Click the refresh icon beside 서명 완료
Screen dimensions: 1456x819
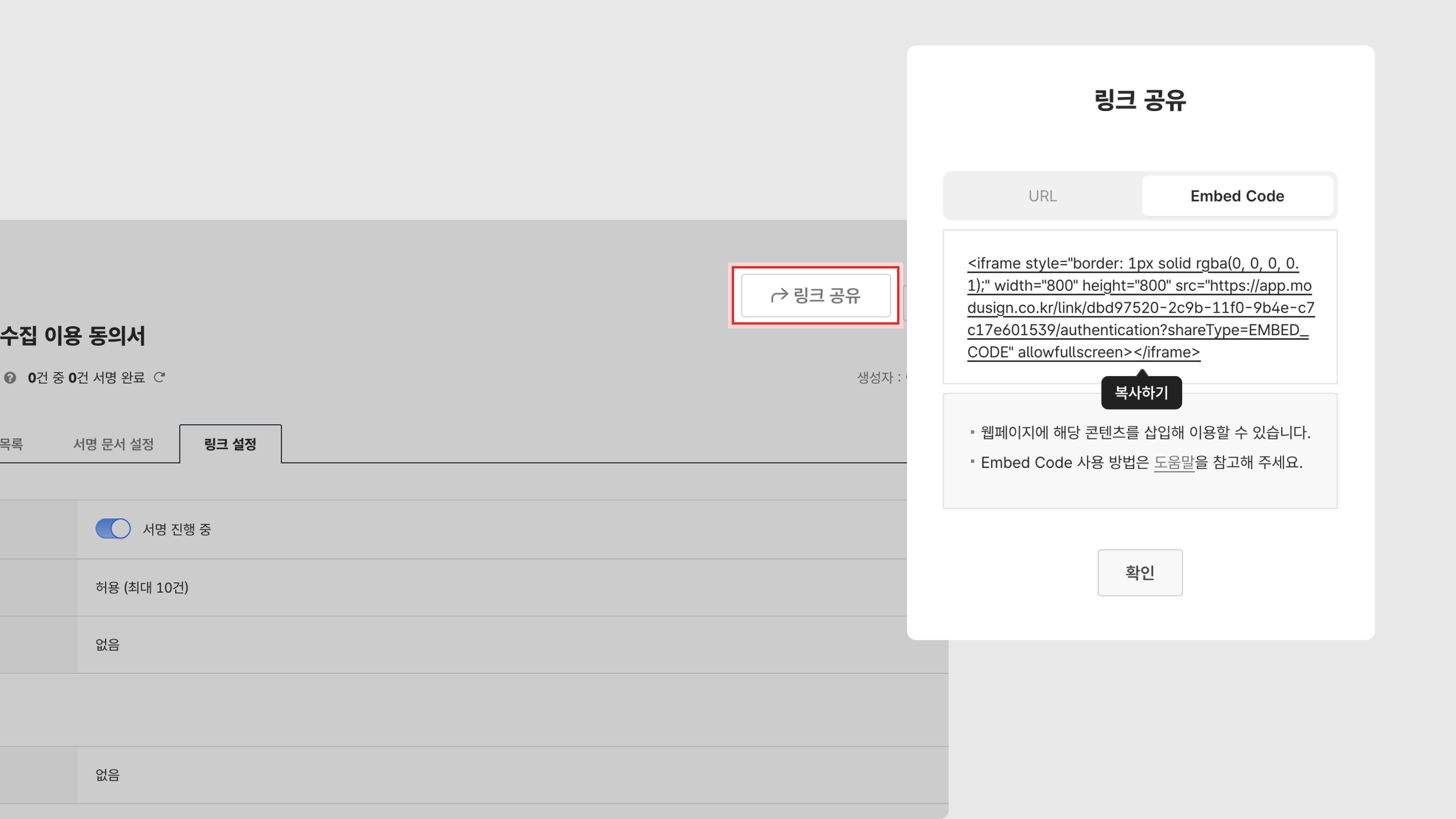point(159,377)
